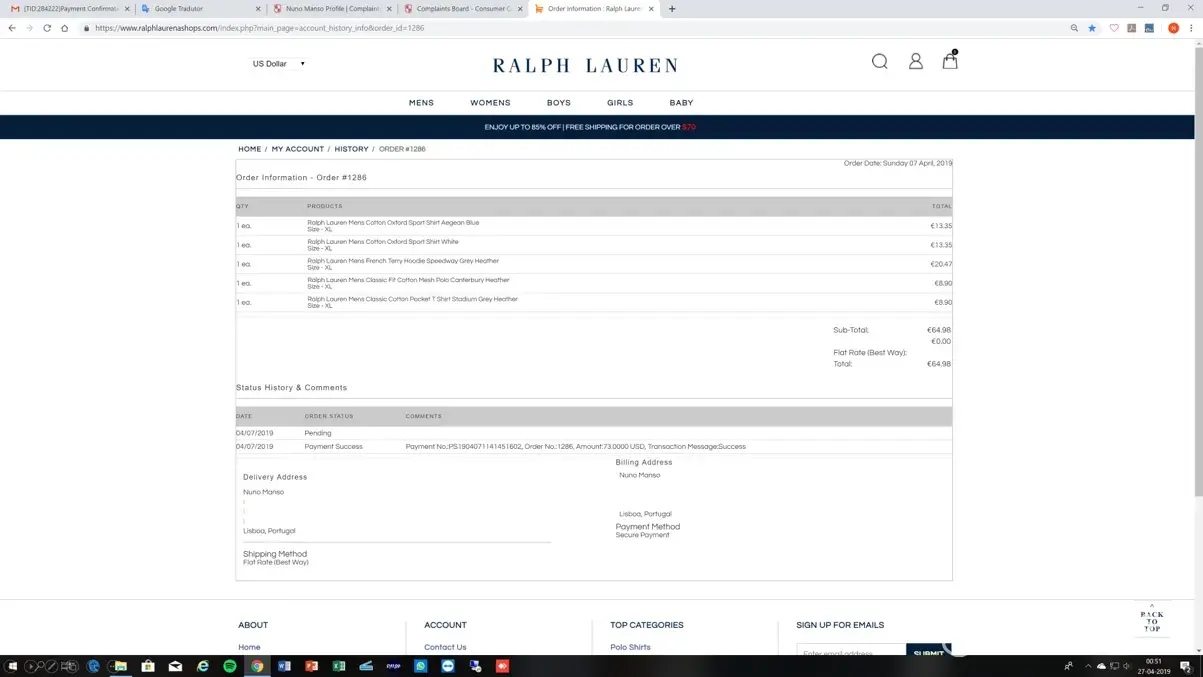Click the user account profile icon
Screen dimensions: 1203x677
[x=915, y=62]
